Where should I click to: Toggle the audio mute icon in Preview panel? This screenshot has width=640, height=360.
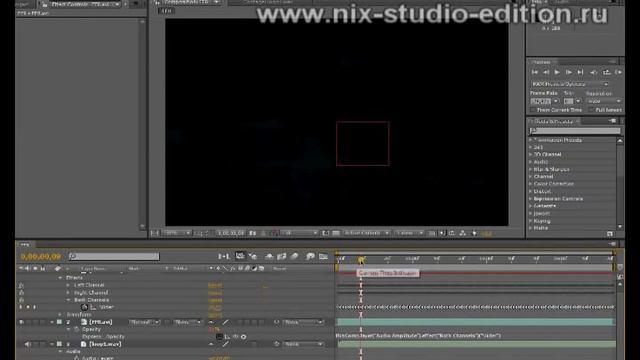(x=593, y=72)
